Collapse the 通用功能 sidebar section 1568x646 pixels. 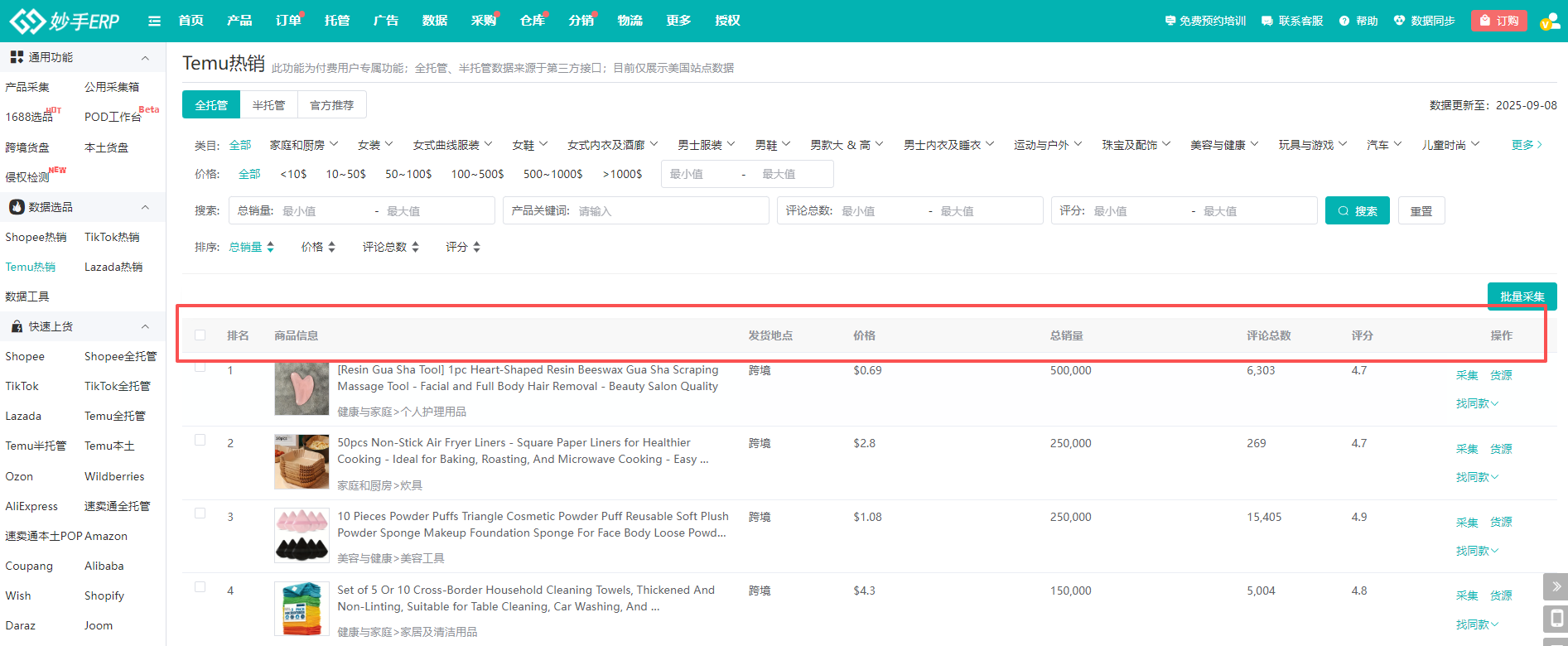coord(145,57)
